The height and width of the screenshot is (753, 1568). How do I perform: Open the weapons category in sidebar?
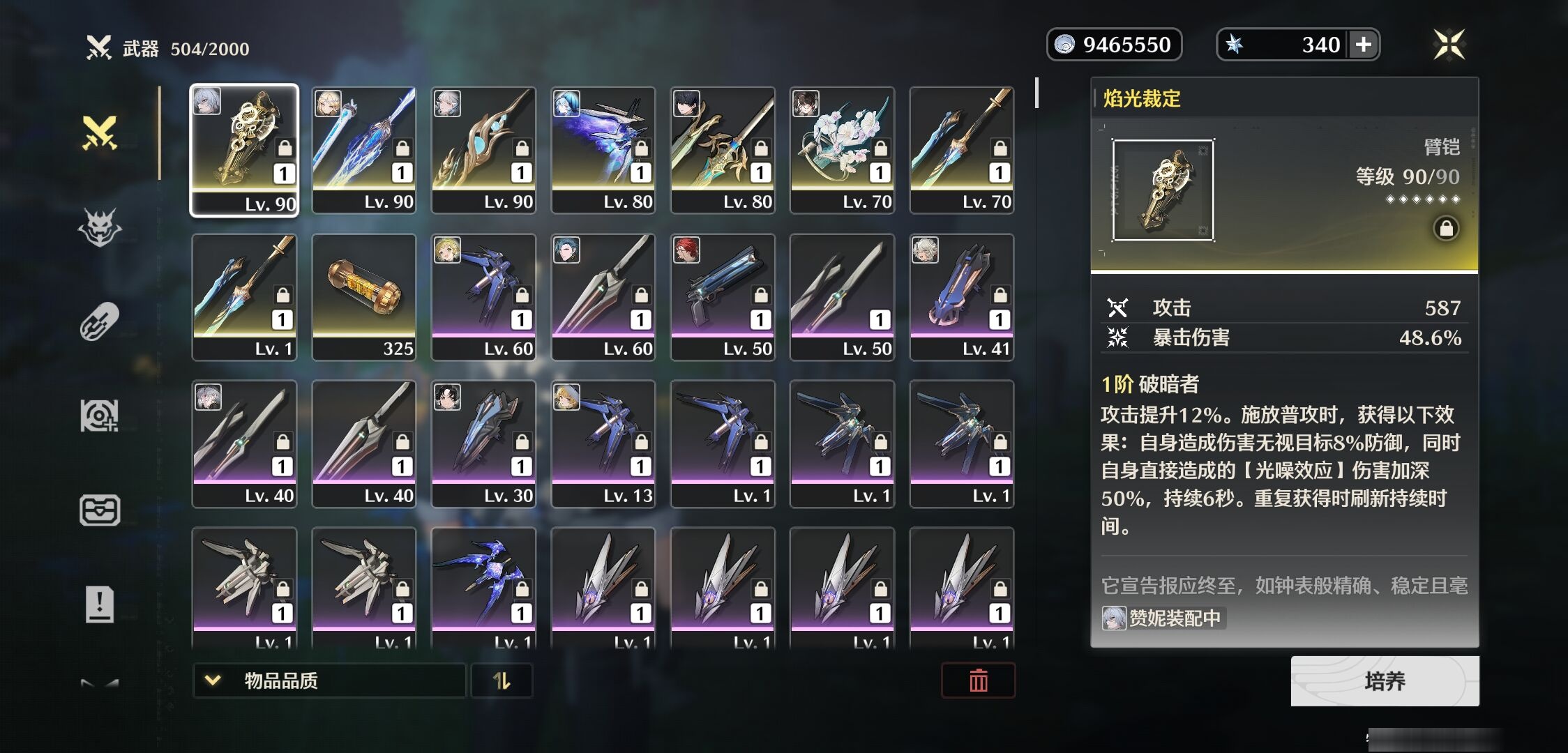[100, 132]
